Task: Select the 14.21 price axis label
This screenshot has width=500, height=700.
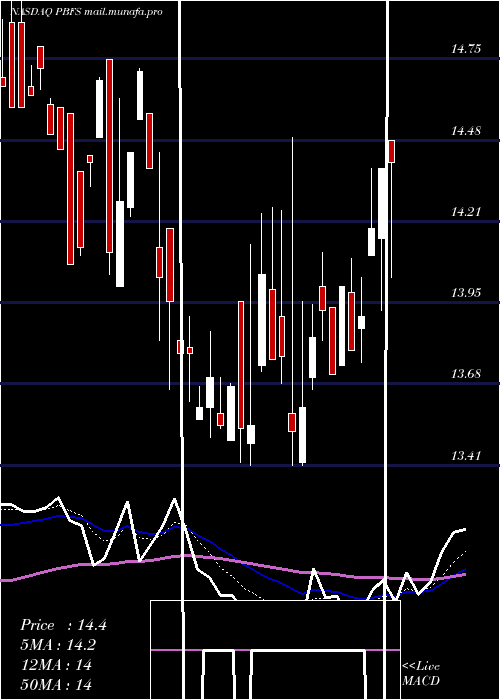Action: coord(466,212)
